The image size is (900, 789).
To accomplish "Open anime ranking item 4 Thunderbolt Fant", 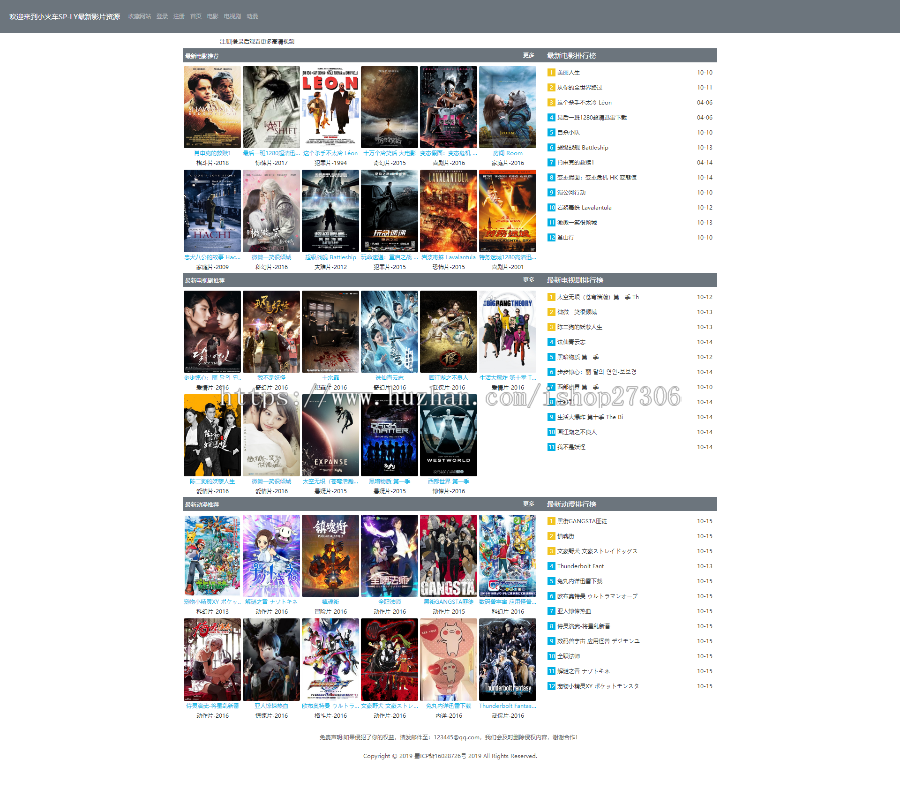I will [580, 566].
